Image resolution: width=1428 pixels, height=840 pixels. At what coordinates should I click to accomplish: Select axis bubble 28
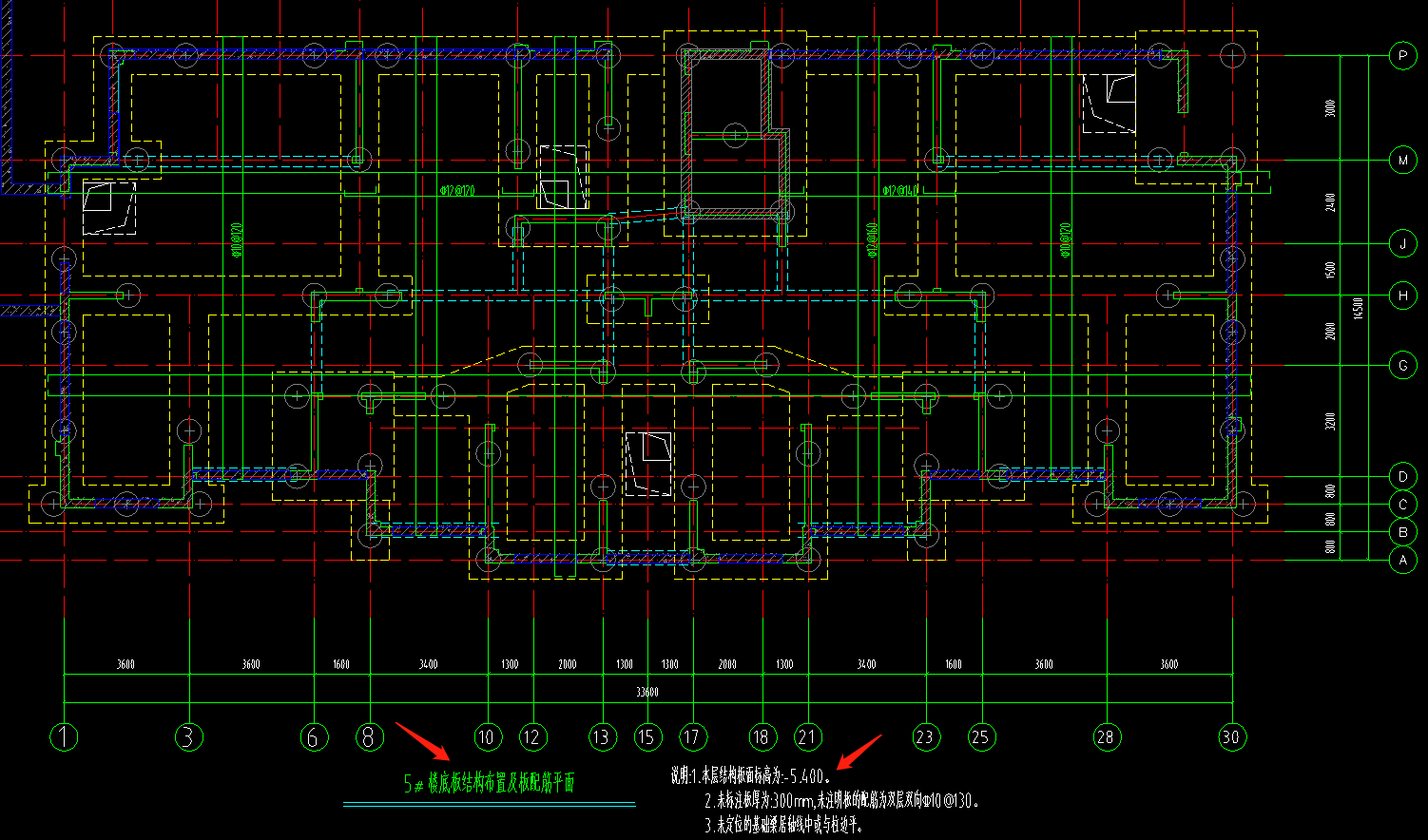pyautogui.click(x=1107, y=736)
